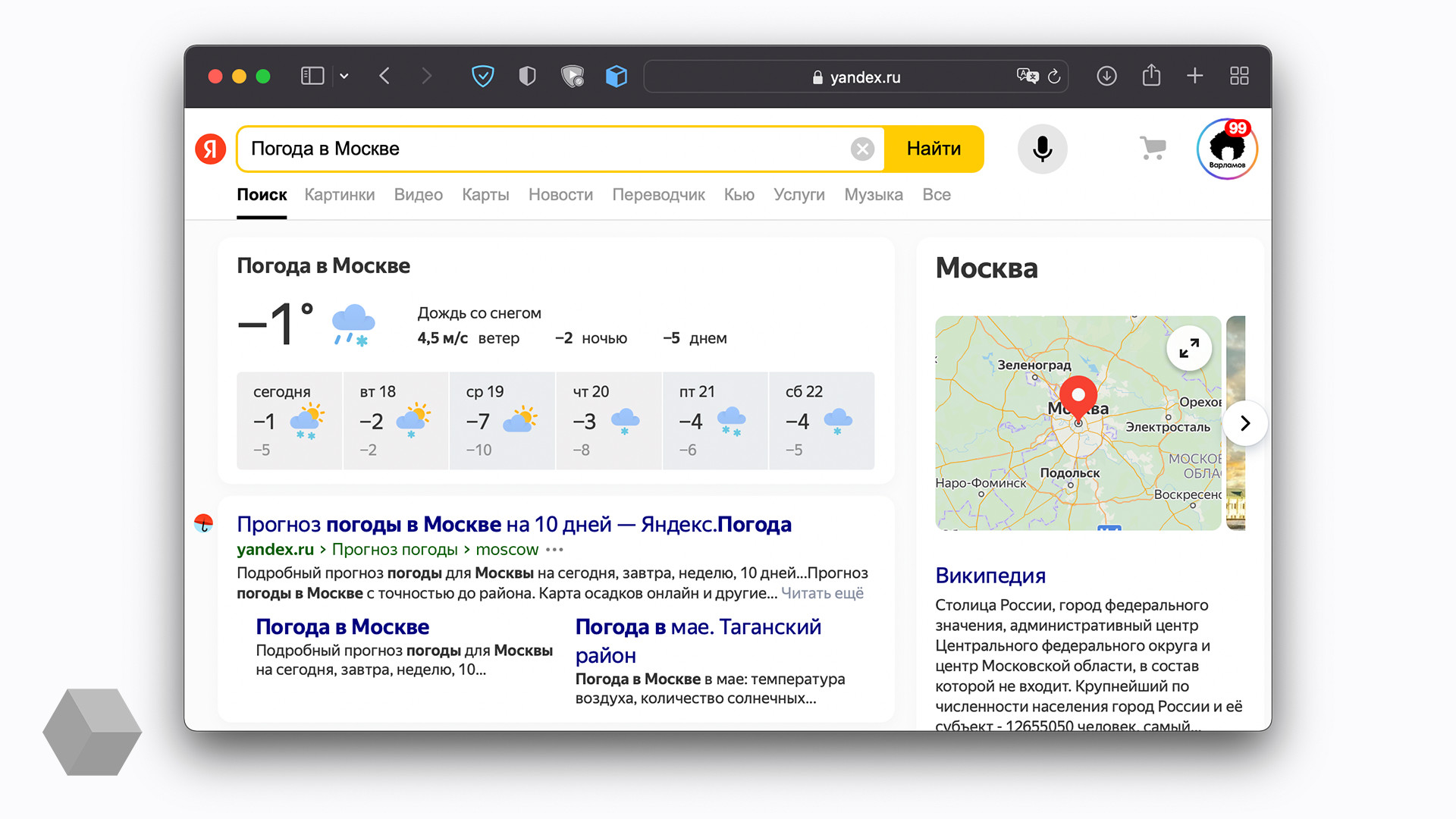Clear the search query
The width and height of the screenshot is (1456, 819).
point(862,149)
